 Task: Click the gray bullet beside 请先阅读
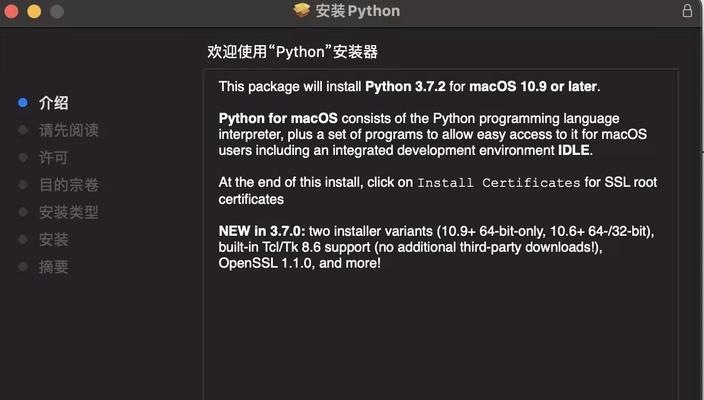(23, 130)
